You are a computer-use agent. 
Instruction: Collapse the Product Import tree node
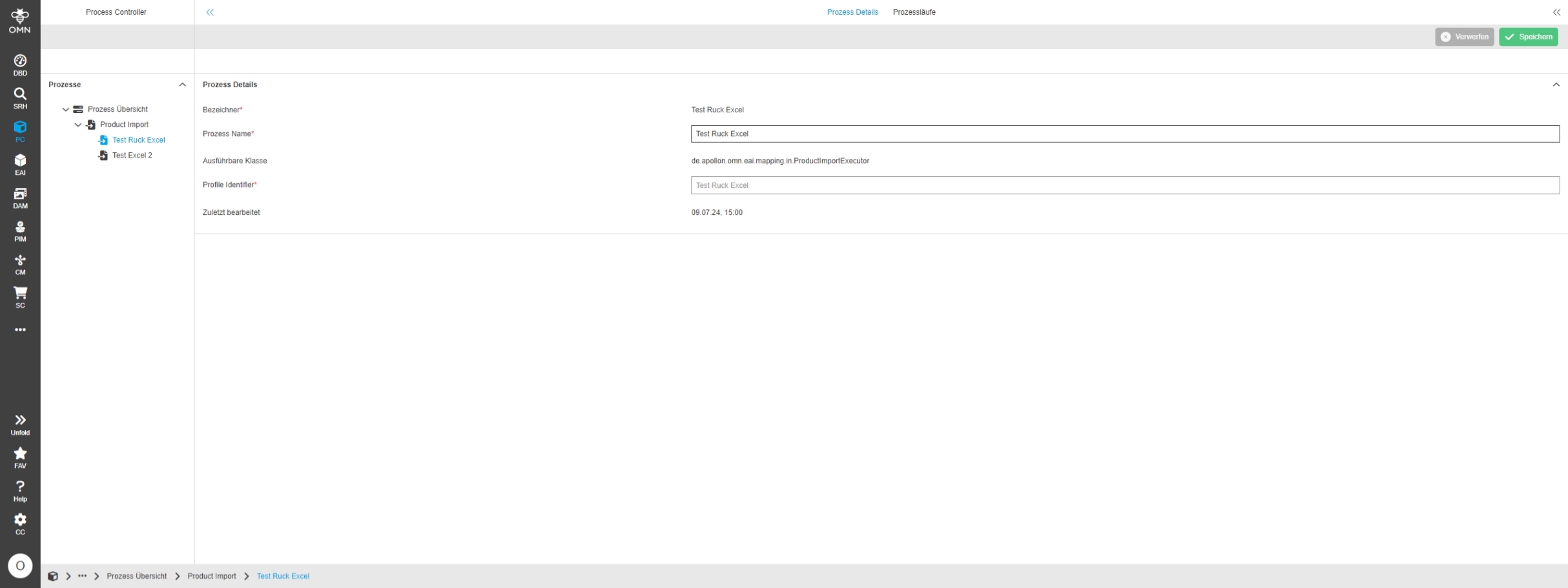pyautogui.click(x=78, y=125)
